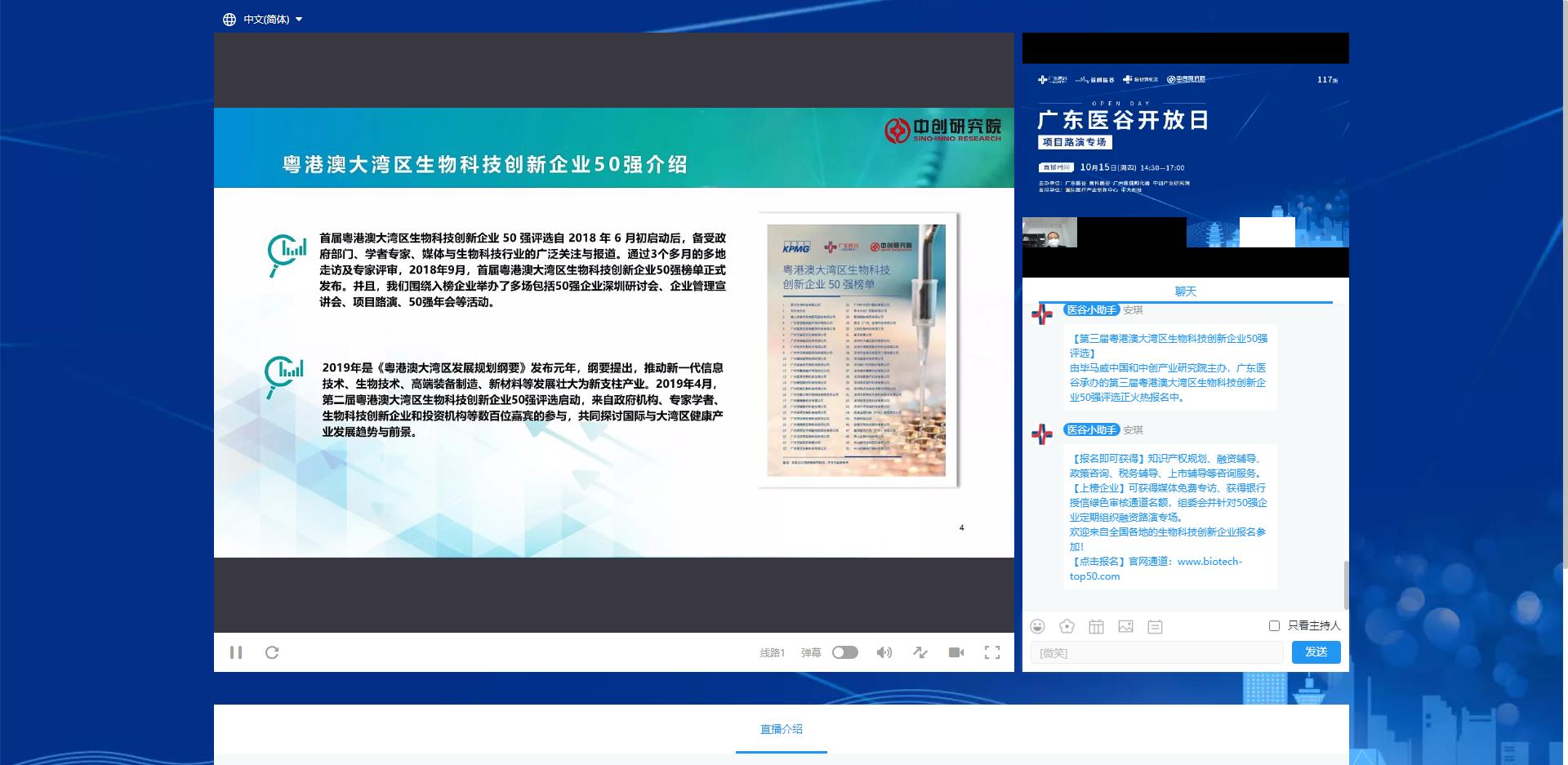This screenshot has height=765, width=1568.
Task: Click the swap video layout icon
Action: tap(920, 652)
